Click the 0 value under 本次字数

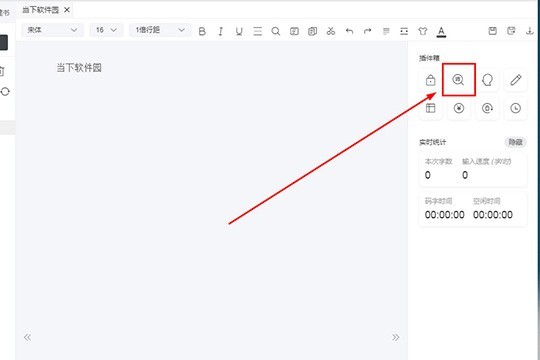(x=428, y=175)
